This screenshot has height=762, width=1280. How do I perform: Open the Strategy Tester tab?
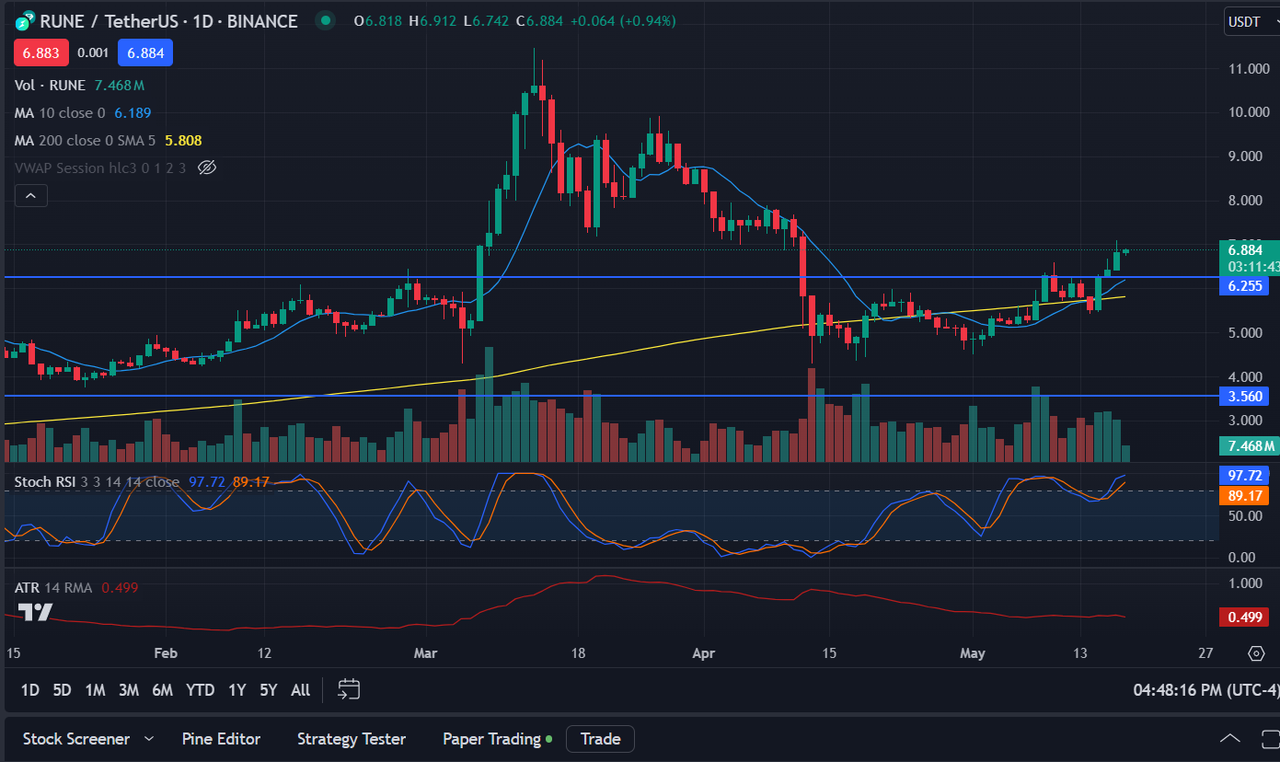(x=351, y=739)
